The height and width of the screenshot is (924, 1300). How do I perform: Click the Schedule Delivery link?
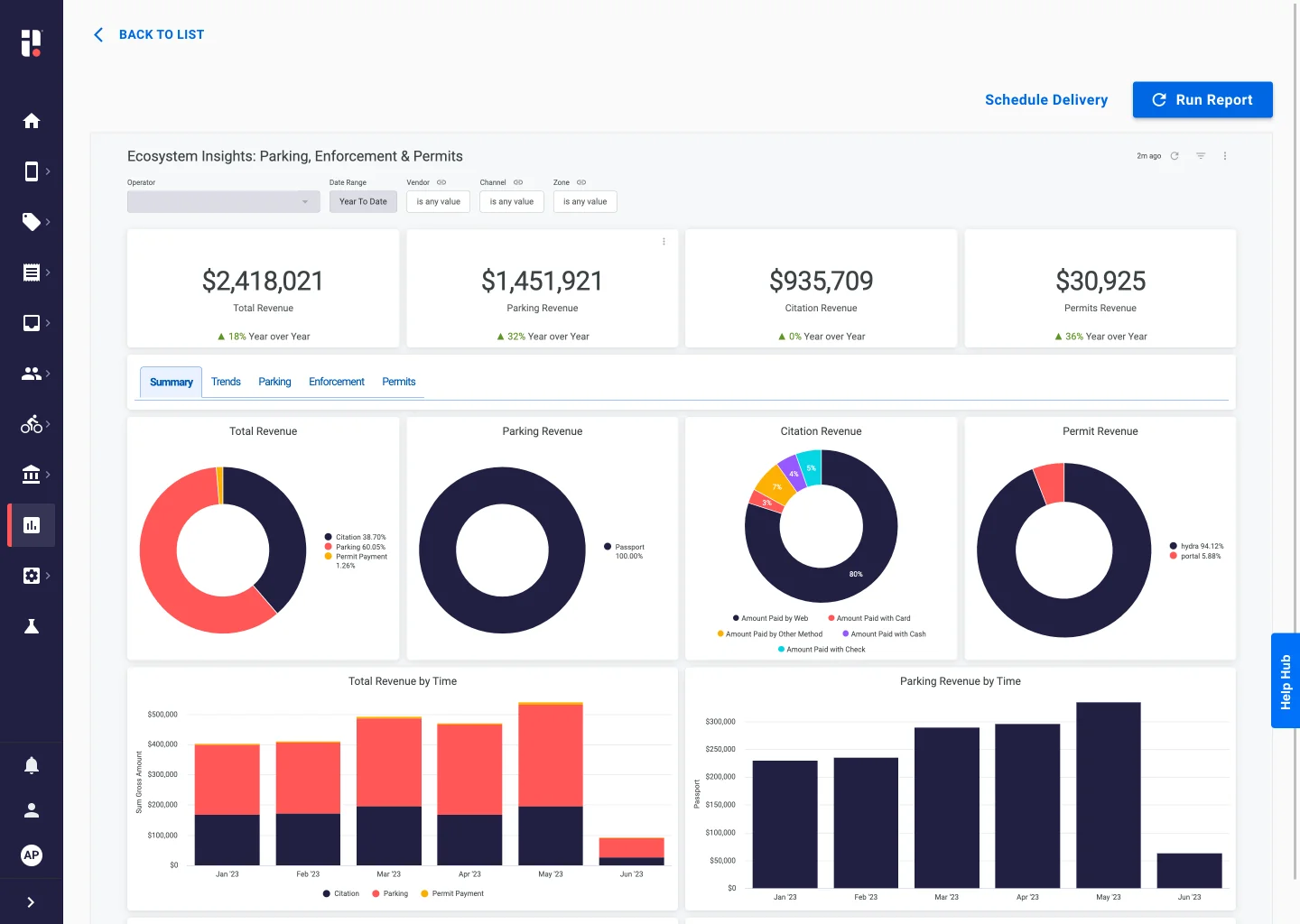coord(1046,100)
